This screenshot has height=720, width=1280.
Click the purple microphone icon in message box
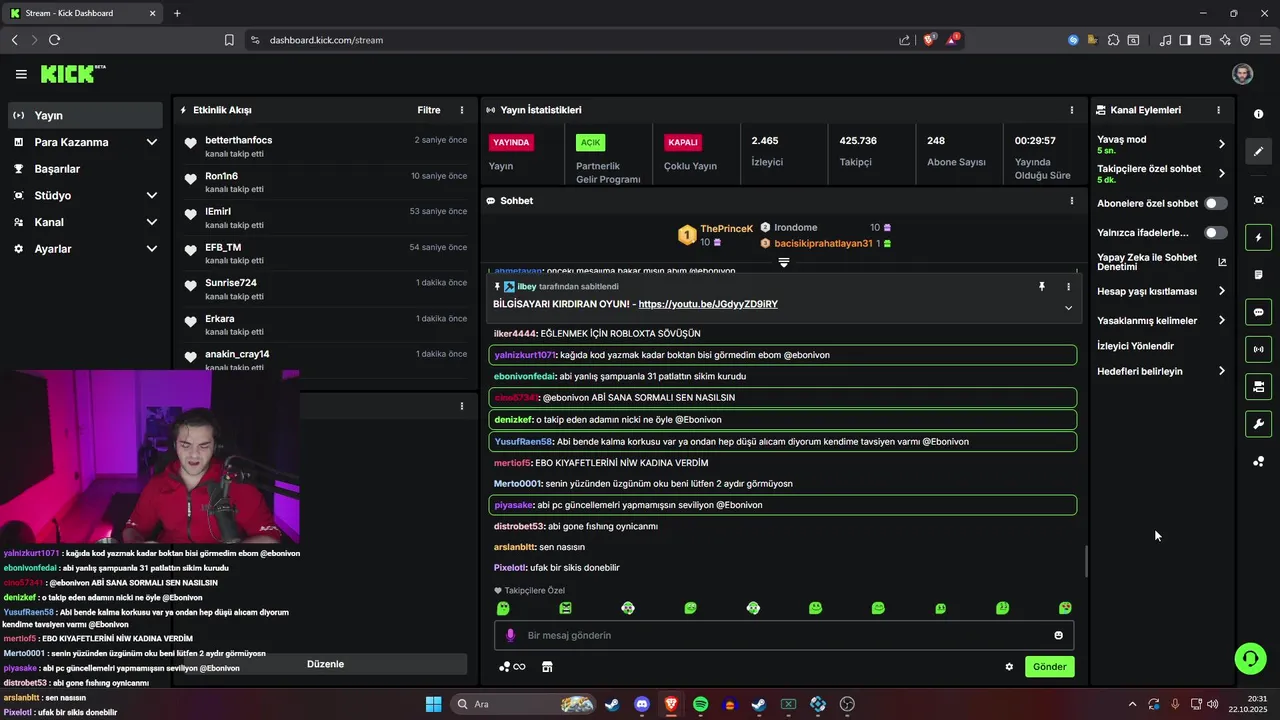(x=510, y=635)
